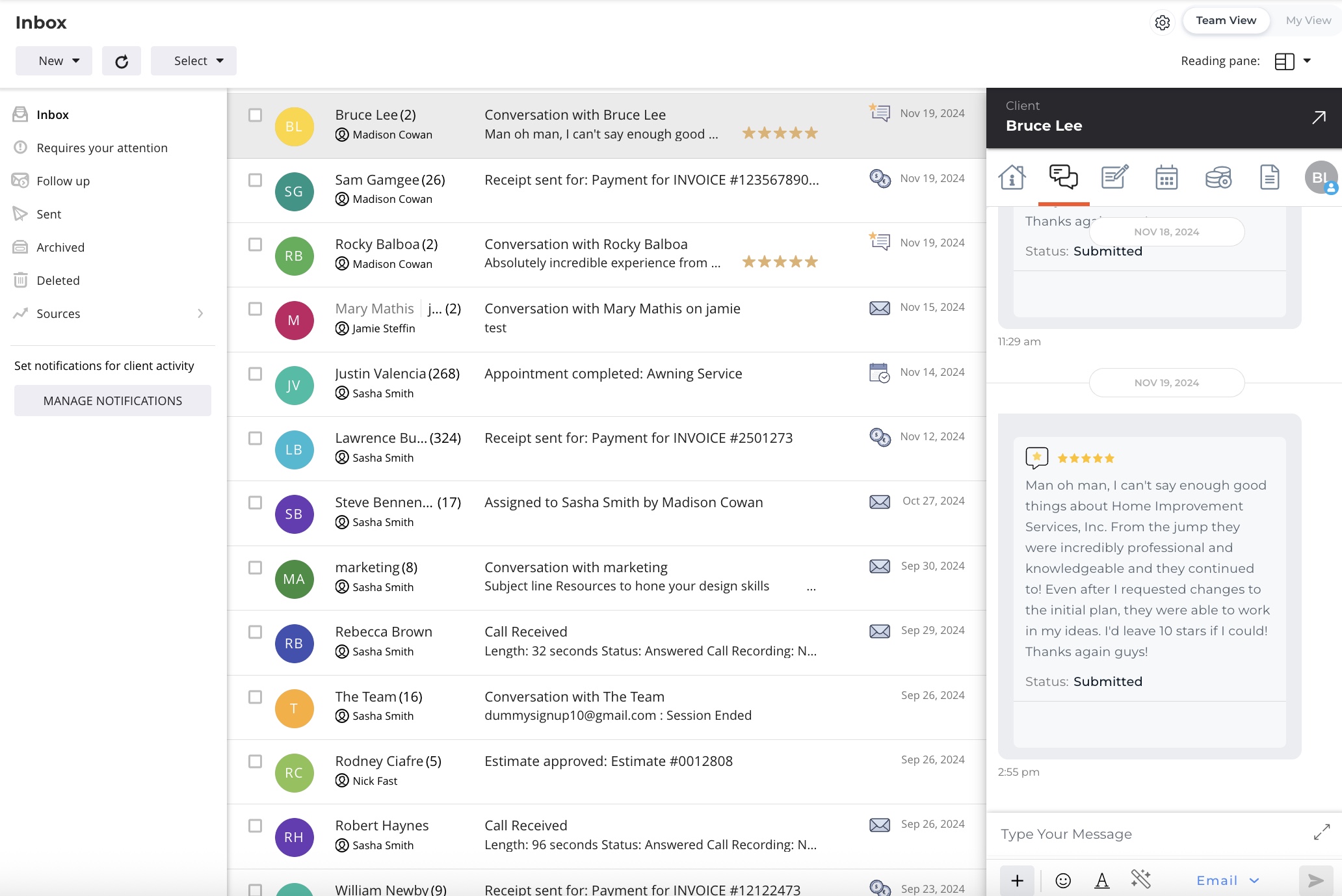Select the Mary Mathis conversation checkbox
The height and width of the screenshot is (896, 1342).
tap(255, 309)
